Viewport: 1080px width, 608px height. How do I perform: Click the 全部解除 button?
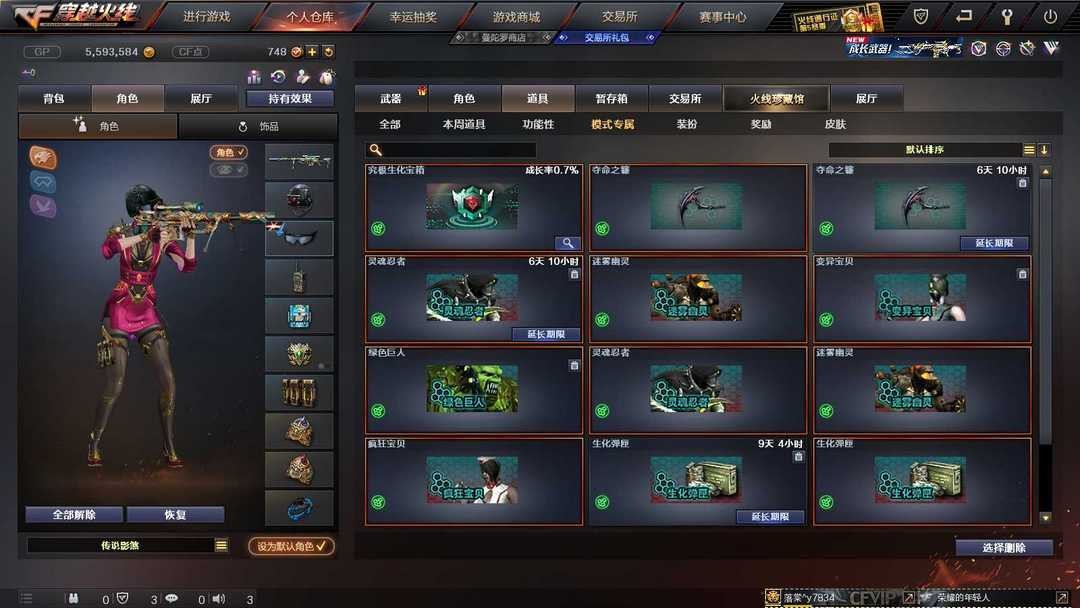(74, 514)
